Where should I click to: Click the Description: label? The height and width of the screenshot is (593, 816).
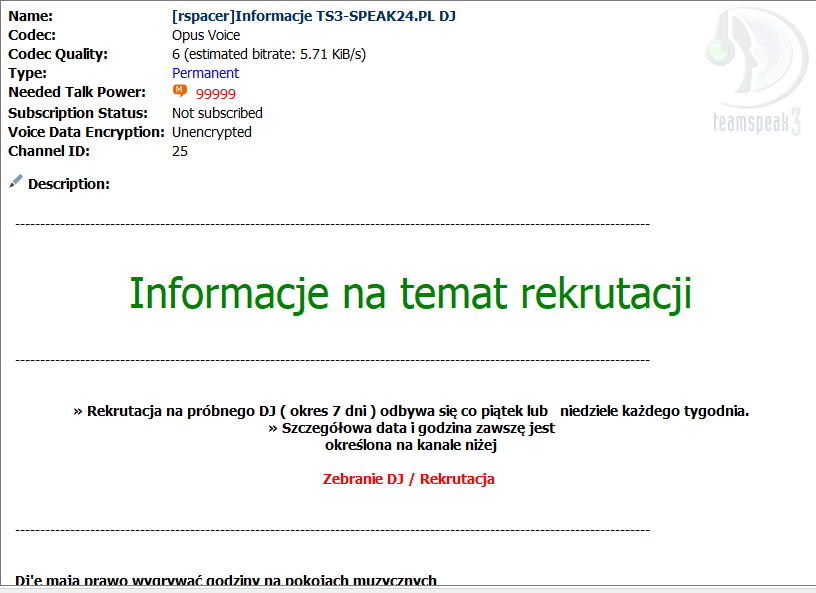(x=69, y=184)
